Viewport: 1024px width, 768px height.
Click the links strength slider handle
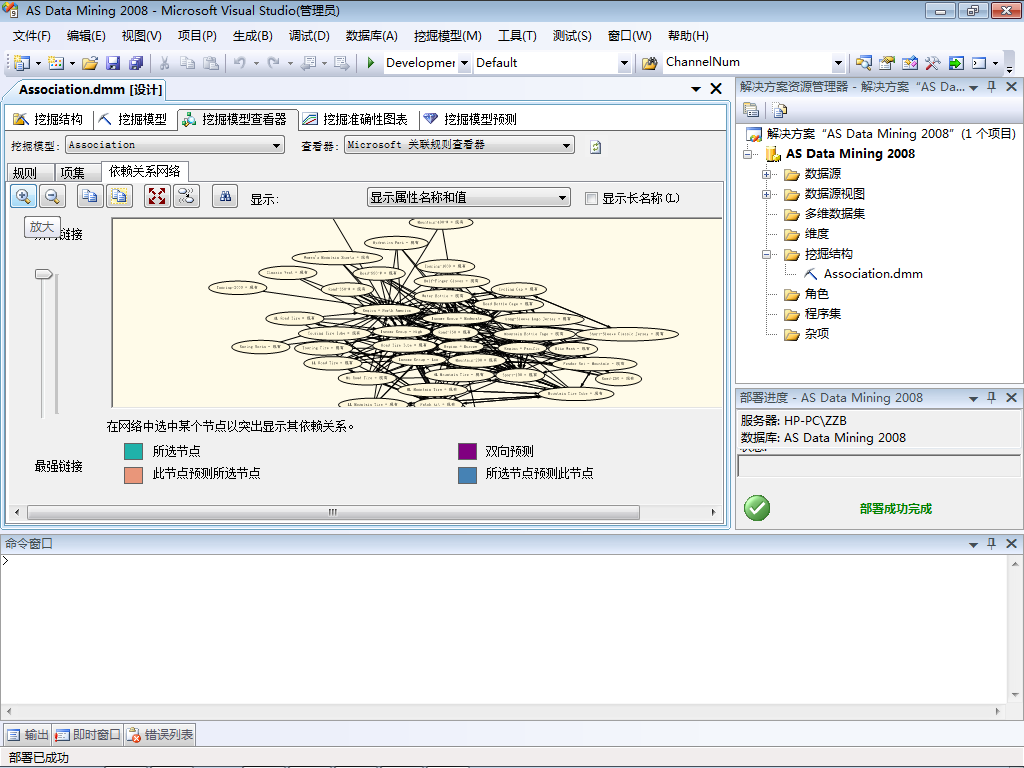(44, 275)
